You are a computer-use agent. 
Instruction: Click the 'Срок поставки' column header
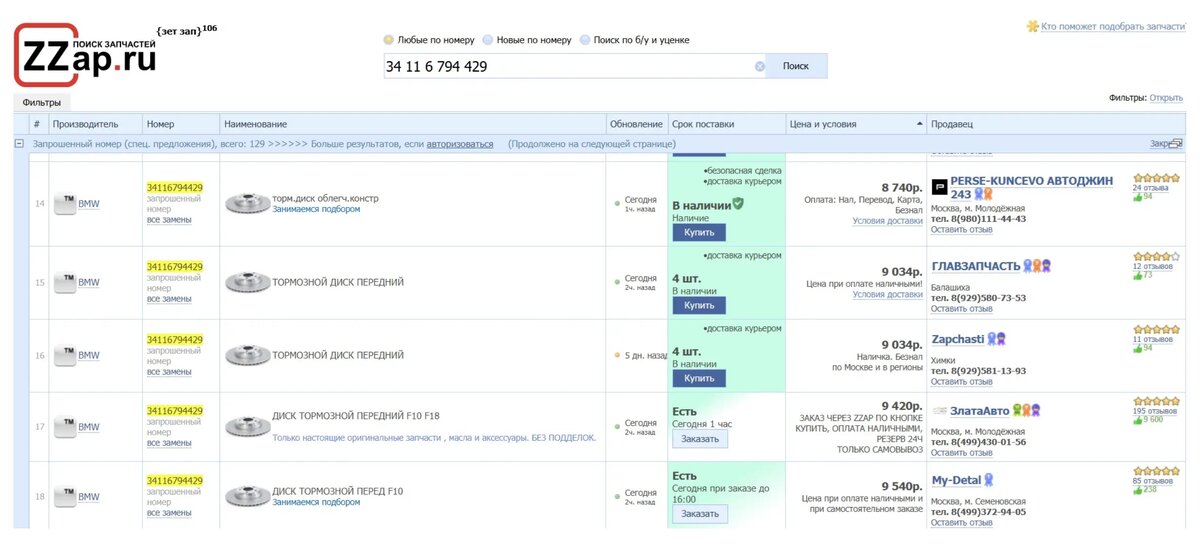coord(727,124)
